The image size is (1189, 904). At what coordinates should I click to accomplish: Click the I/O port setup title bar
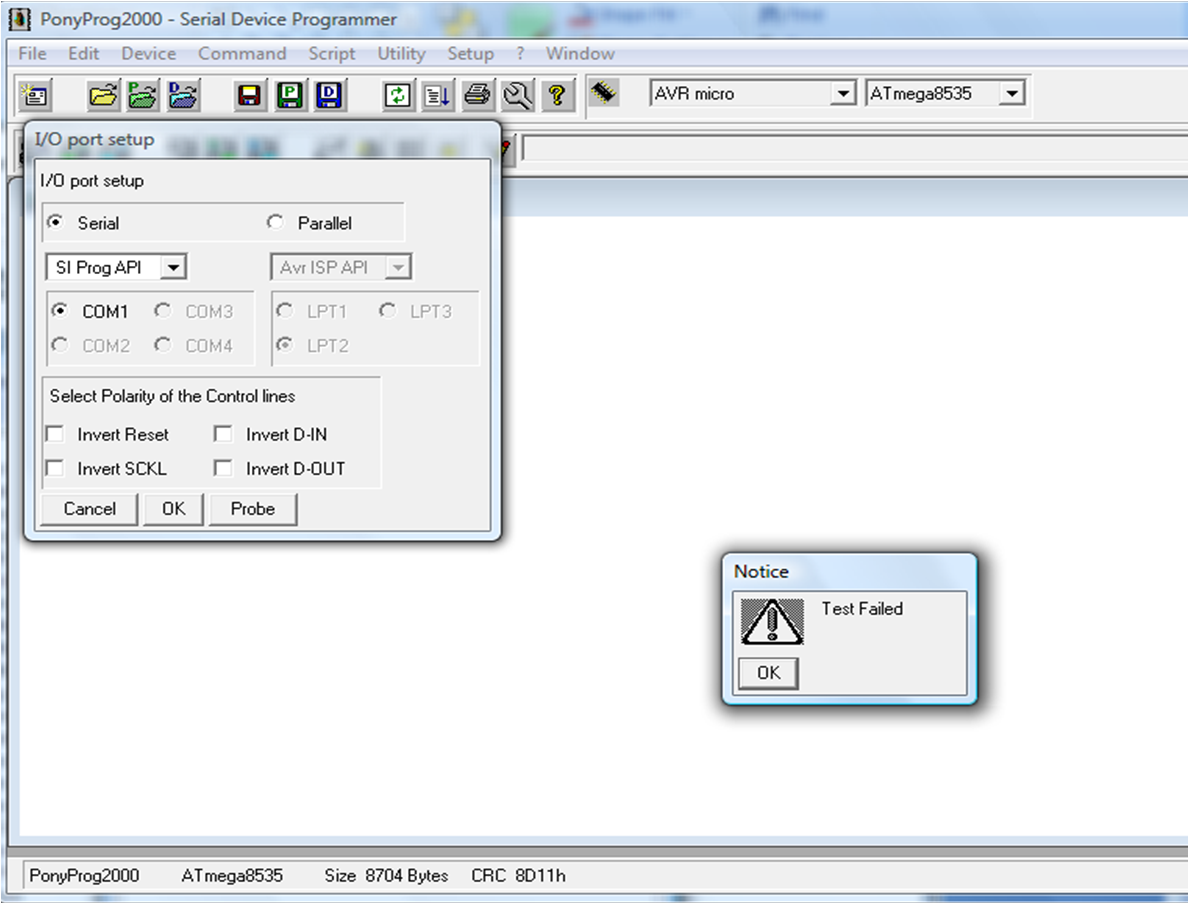click(262, 140)
